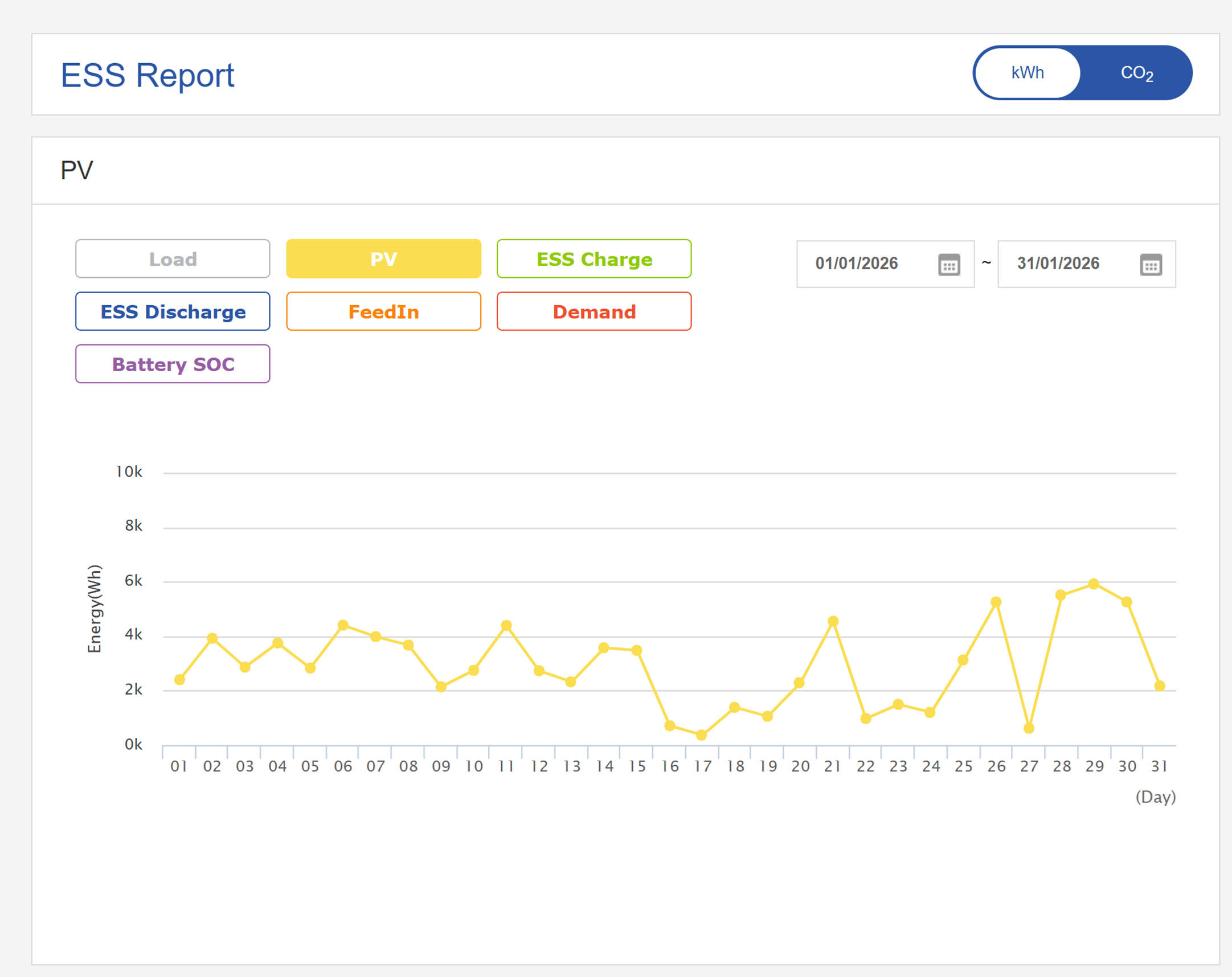Switch unit toggle to CO2
1232x977 pixels.
(1136, 72)
